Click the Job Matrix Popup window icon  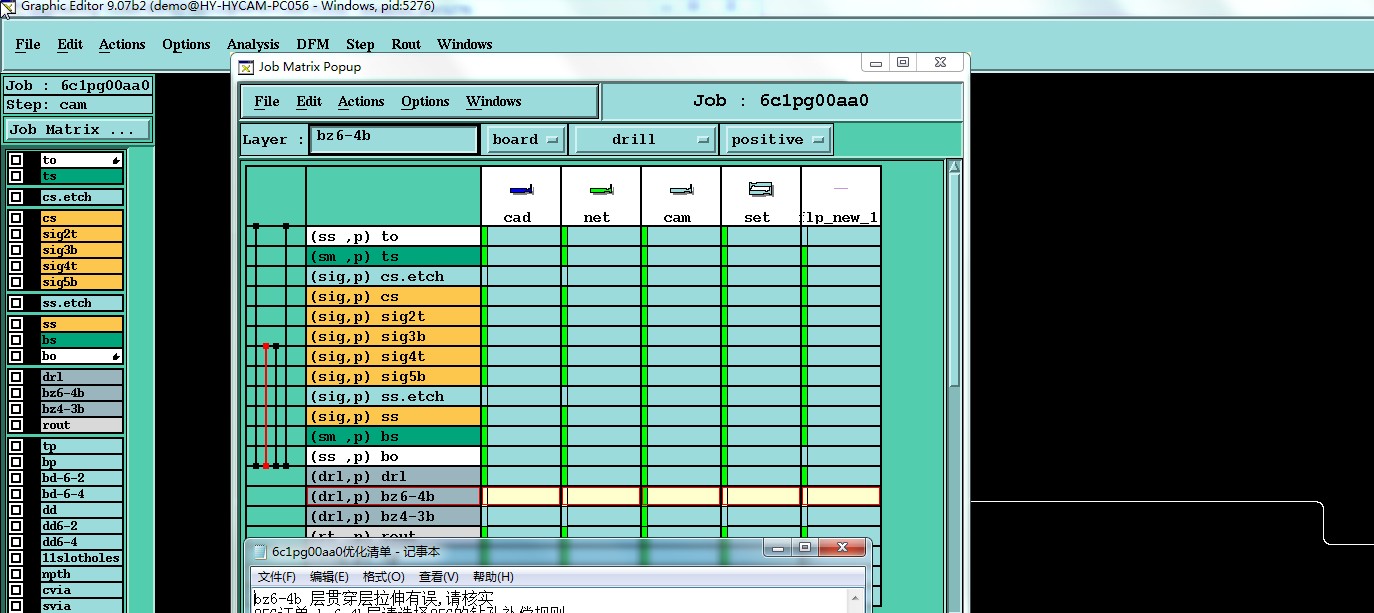(246, 67)
